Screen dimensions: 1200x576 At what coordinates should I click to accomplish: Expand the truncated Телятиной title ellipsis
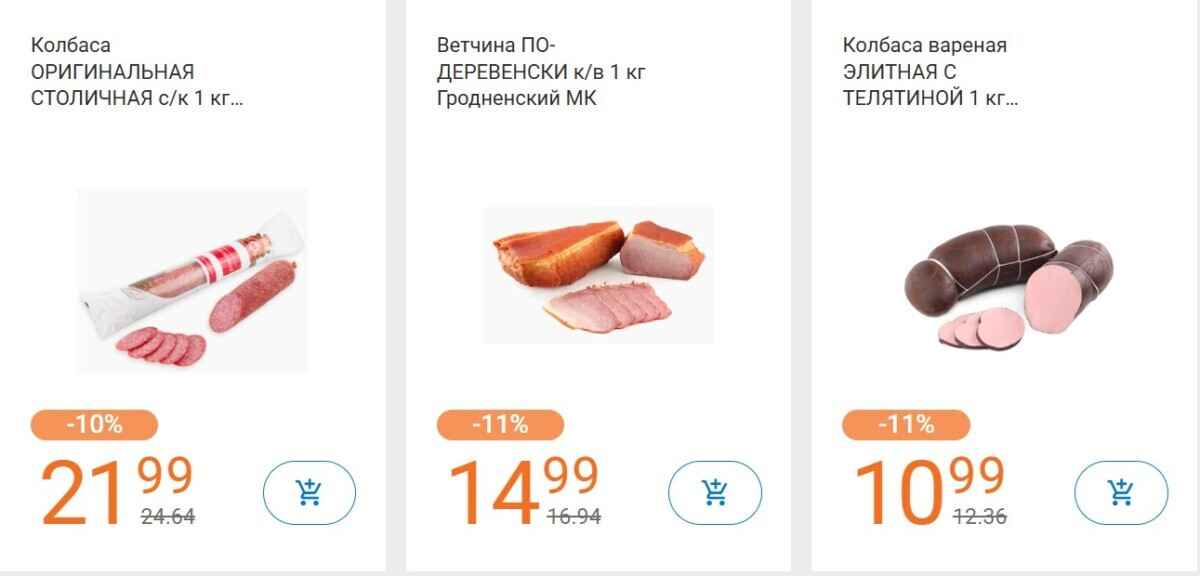point(1012,100)
